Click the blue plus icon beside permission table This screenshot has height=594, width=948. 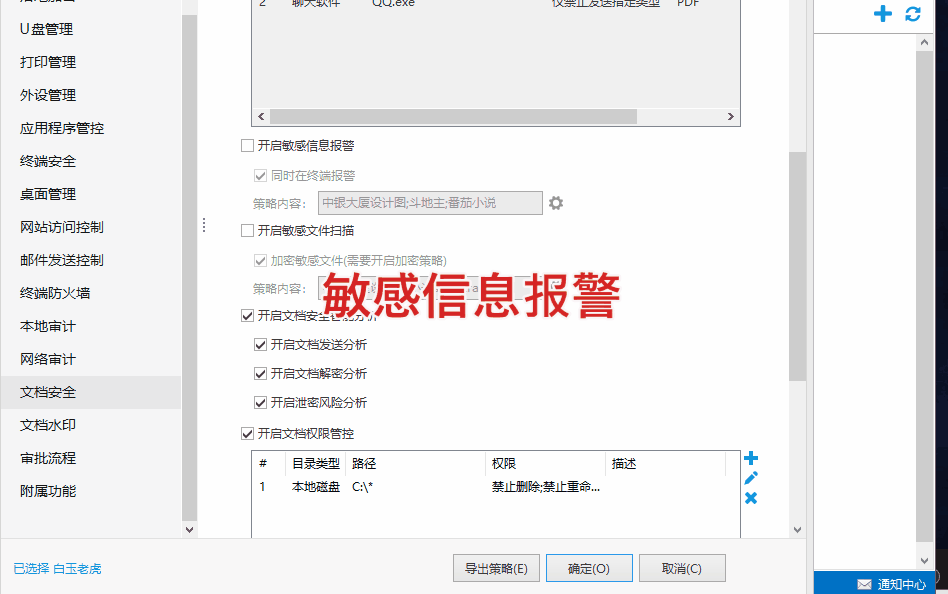point(751,458)
